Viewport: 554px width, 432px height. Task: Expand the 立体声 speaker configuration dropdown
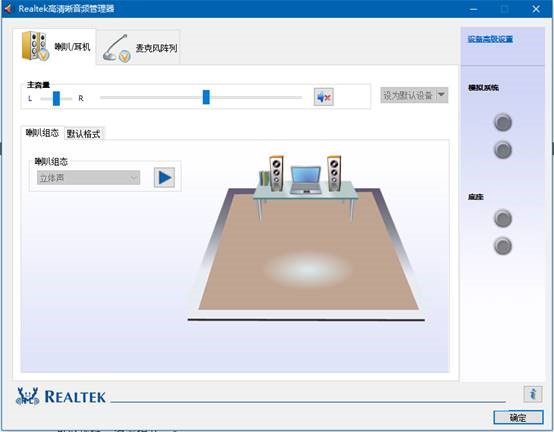(x=89, y=178)
